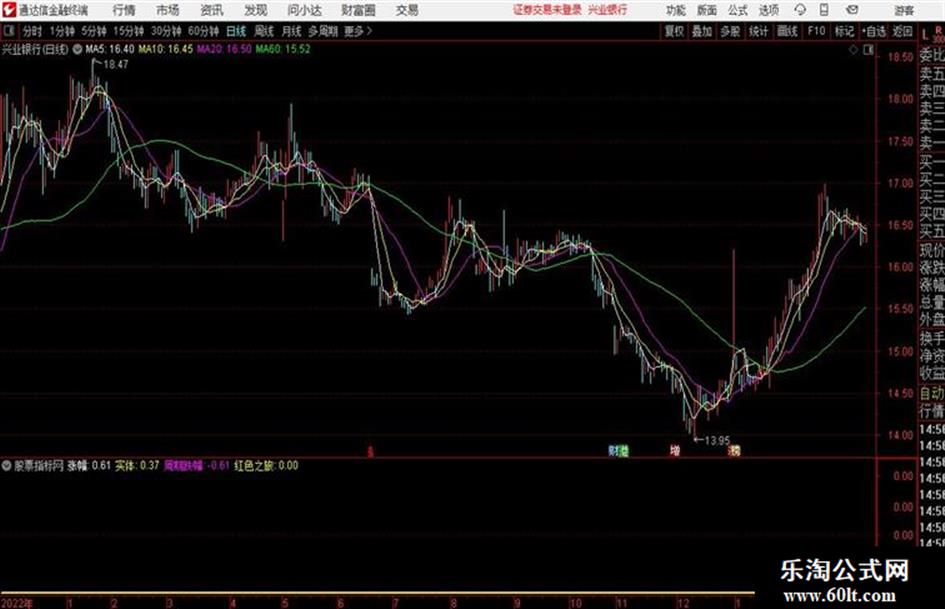Switch to 30分钟 chart period
The height and width of the screenshot is (609, 945).
click(x=166, y=31)
